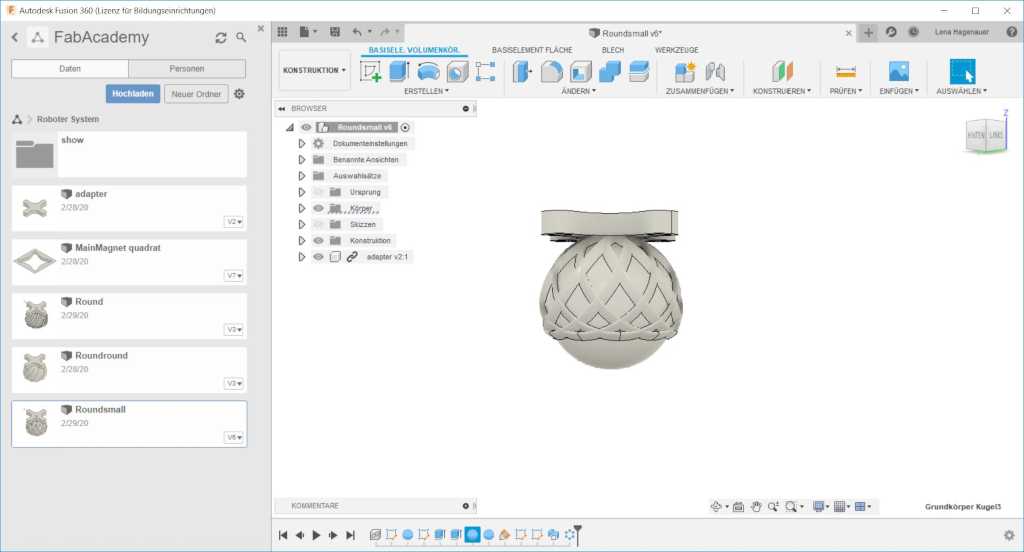The image size is (1024, 552).
Task: Click the Create Sketch icon in the toolbar
Action: click(370, 71)
